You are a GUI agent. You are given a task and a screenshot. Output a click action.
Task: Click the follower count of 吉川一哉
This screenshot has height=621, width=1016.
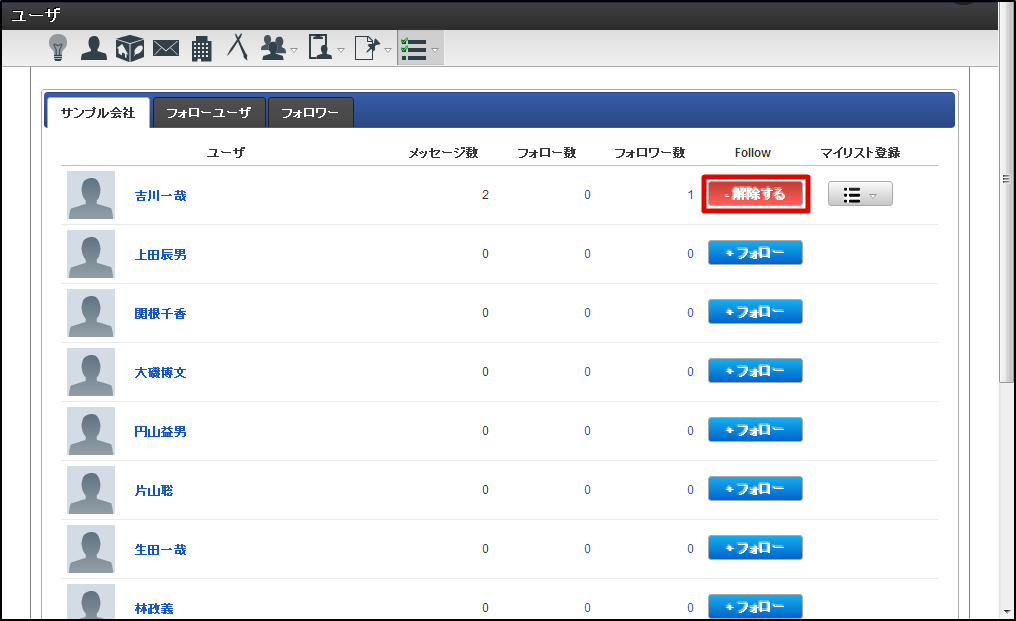coord(690,195)
